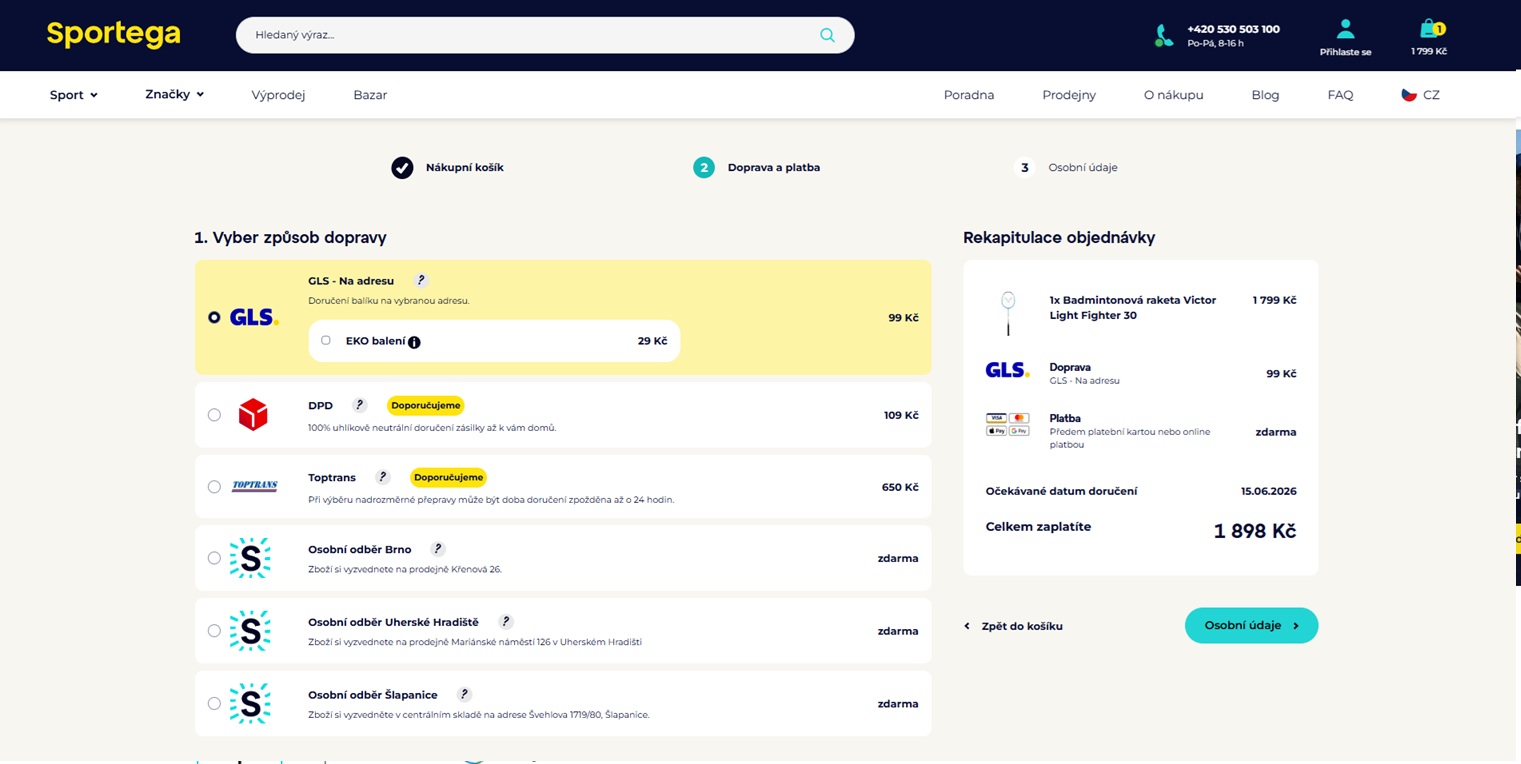1521x764 pixels.
Task: Click the Osobní odběr Brno store logo
Action: point(250,558)
